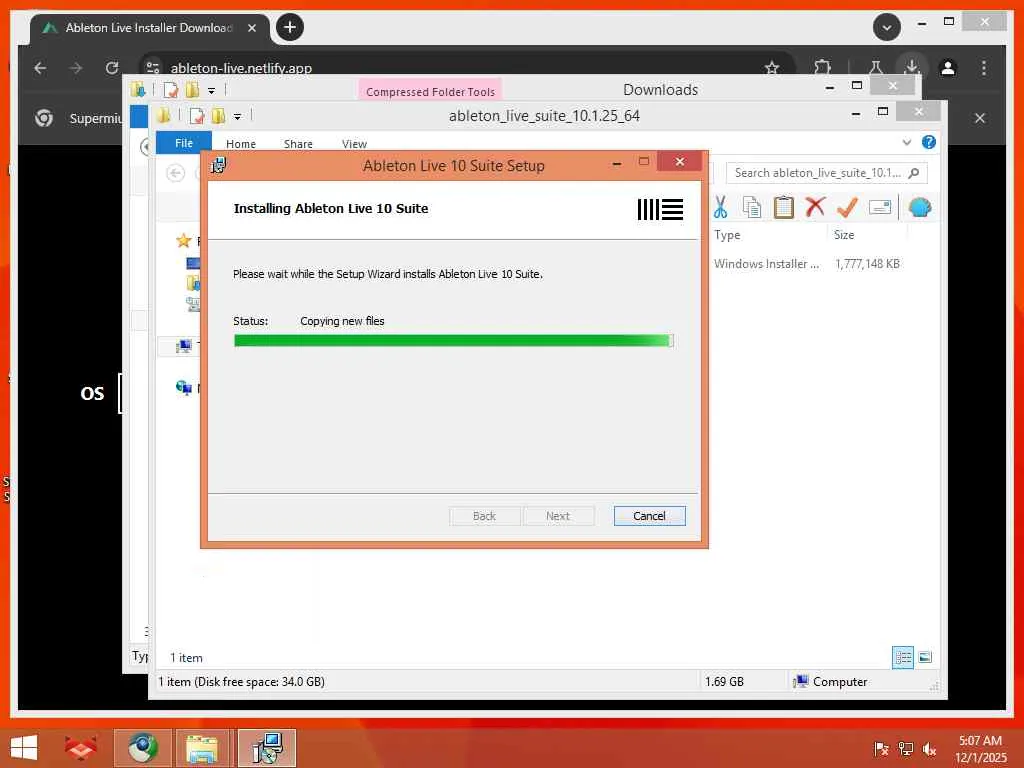Click the network tray icon
This screenshot has height=768, width=1024.
point(905,748)
